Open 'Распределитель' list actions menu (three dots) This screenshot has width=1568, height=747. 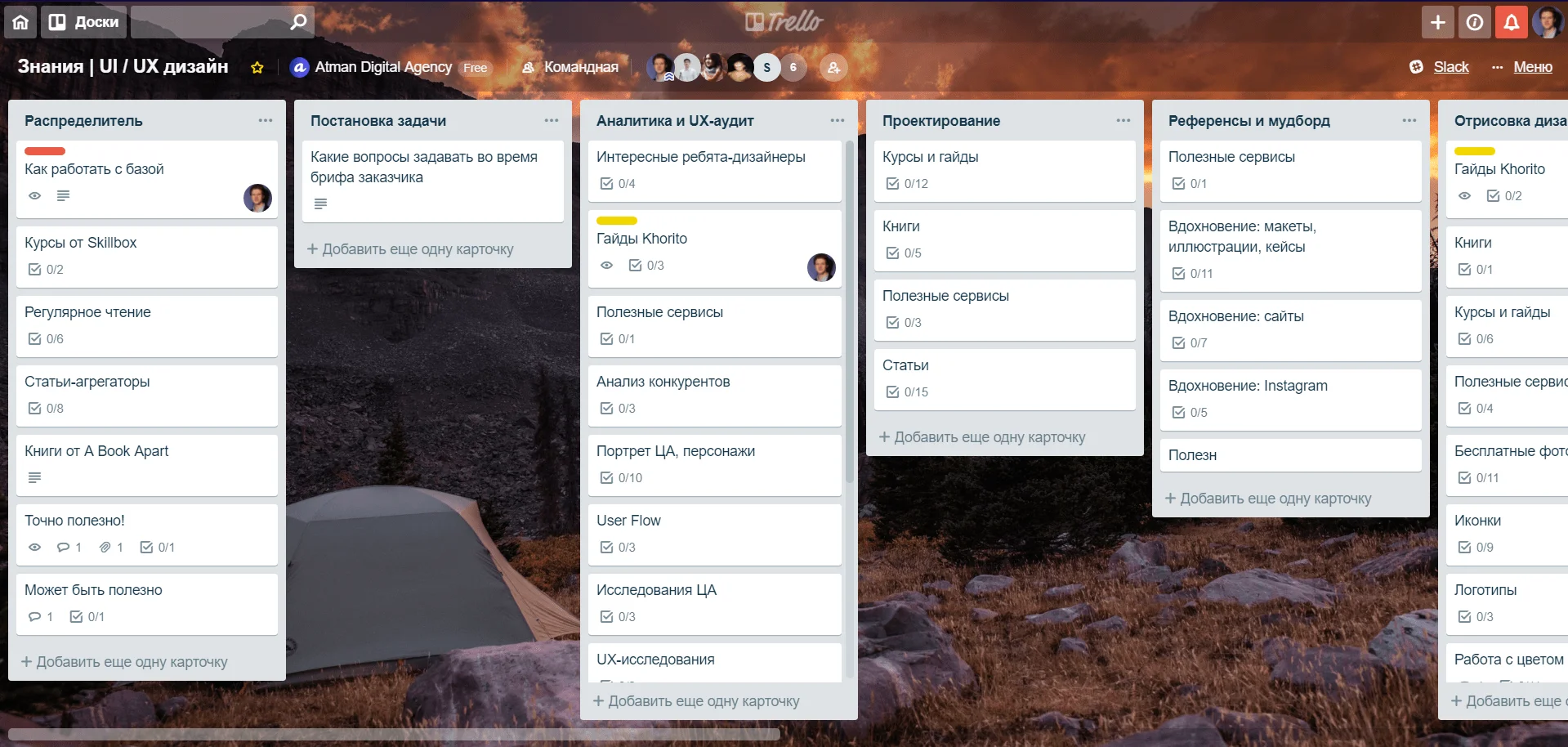266,120
